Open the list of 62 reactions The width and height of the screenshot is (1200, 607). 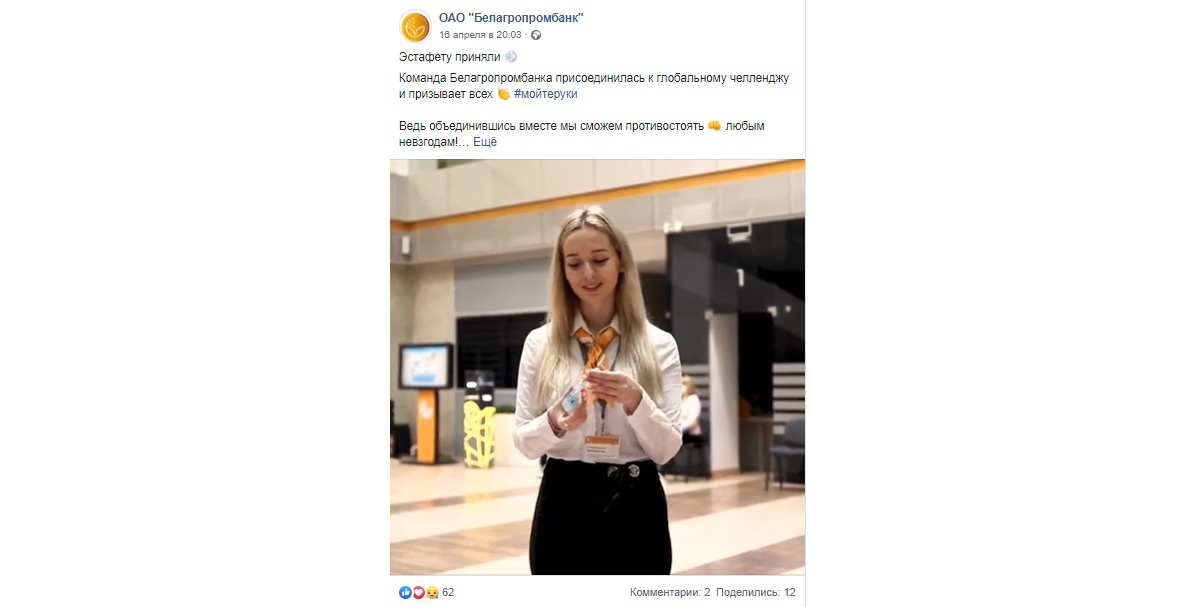(x=448, y=592)
